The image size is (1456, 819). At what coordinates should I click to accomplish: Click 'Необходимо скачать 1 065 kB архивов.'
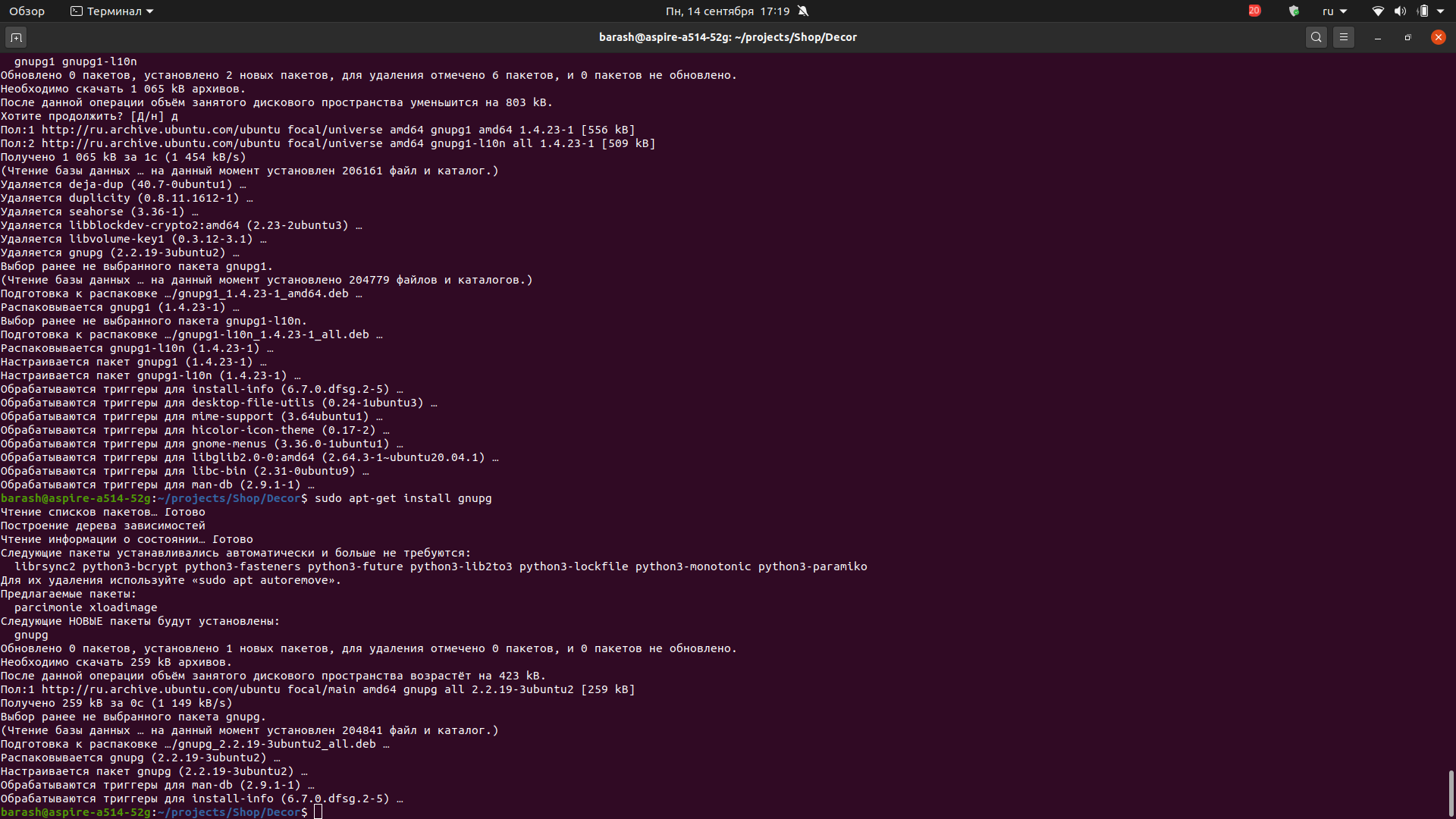click(123, 89)
